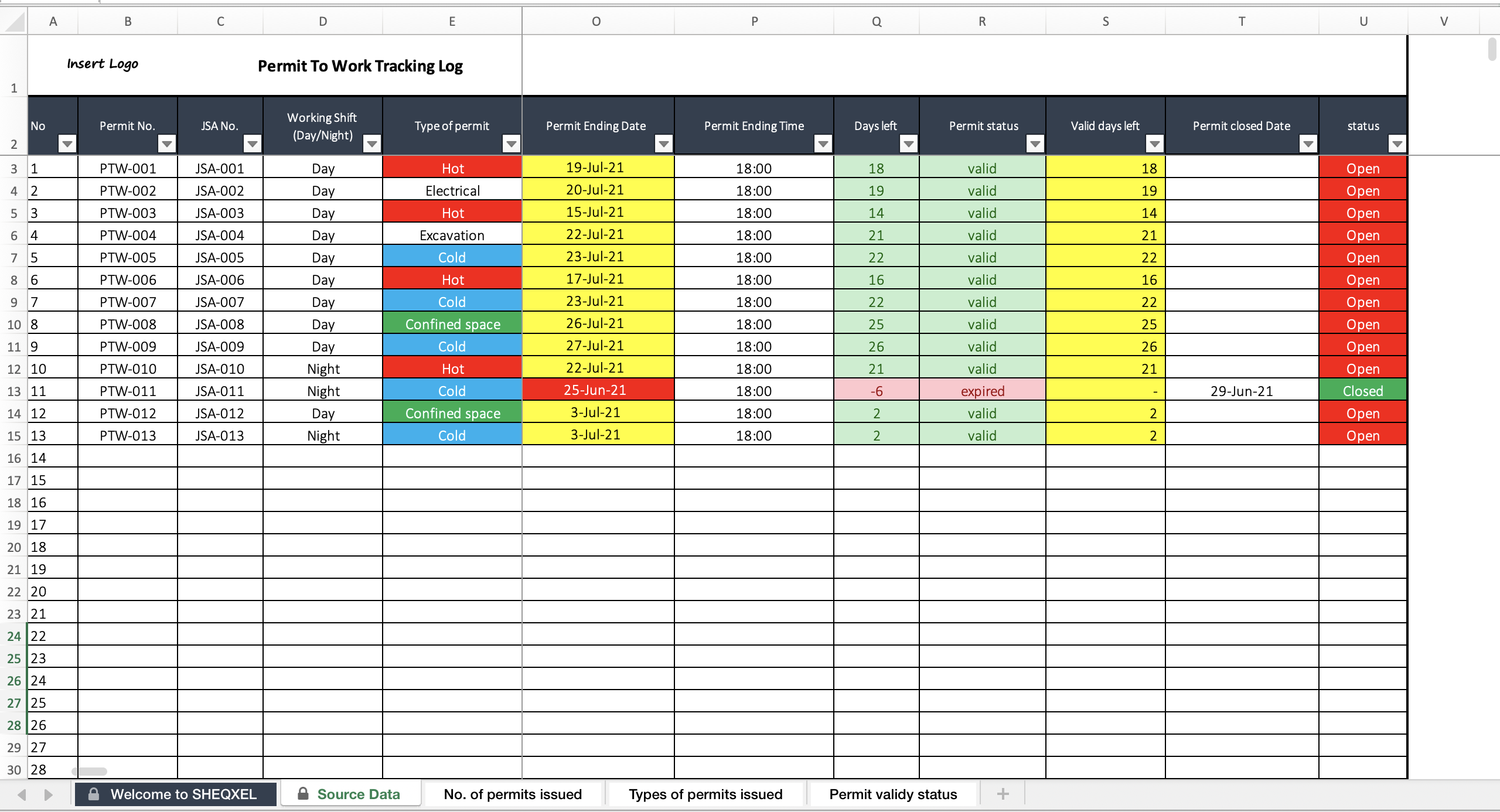Open the JSA No. filter dropdown
The image size is (1500, 812).
click(253, 143)
